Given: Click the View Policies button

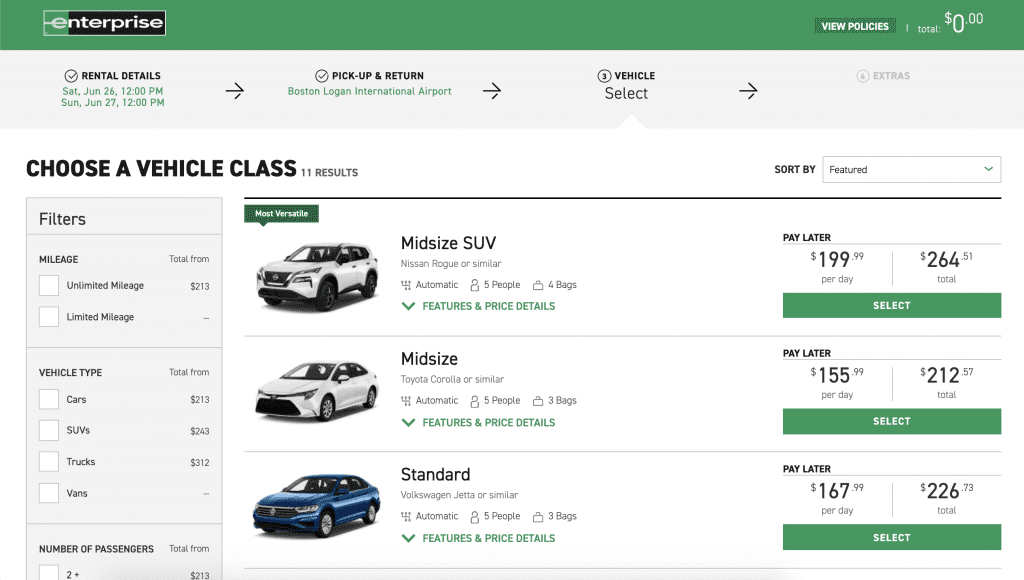Looking at the screenshot, I should pyautogui.click(x=855, y=26).
